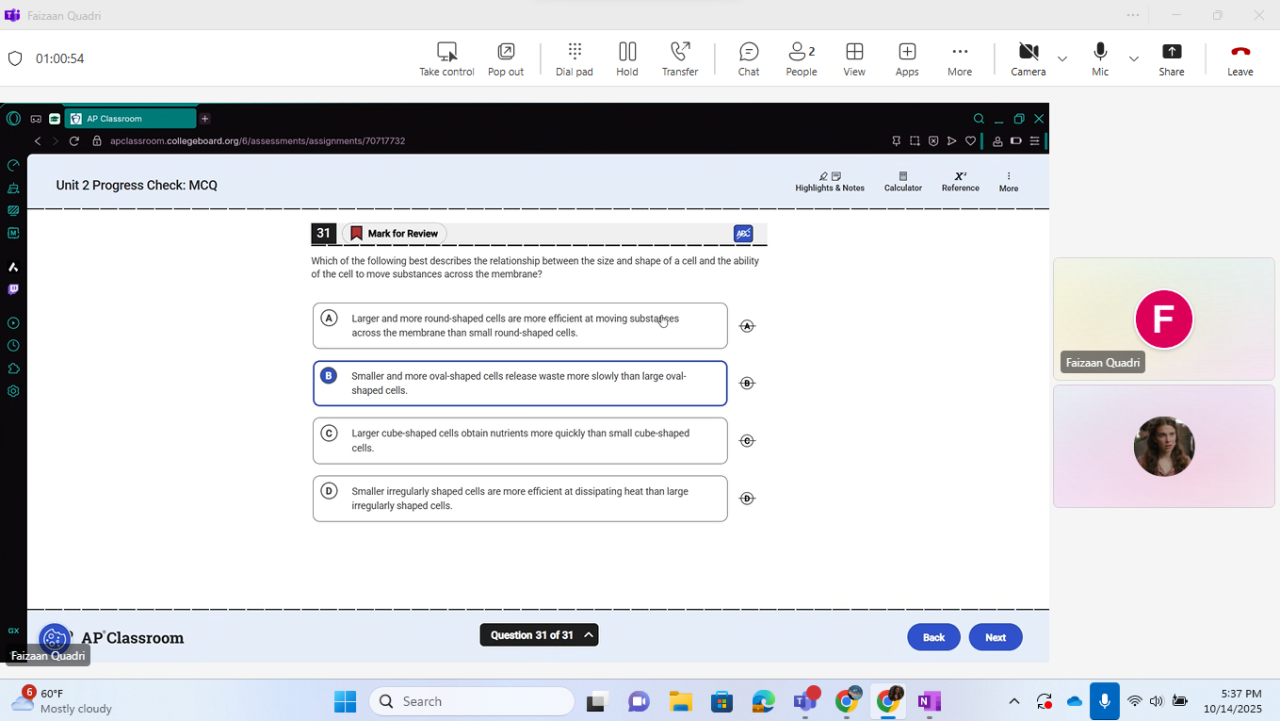
Task: Select answer choice A radio option
Action: pos(329,318)
